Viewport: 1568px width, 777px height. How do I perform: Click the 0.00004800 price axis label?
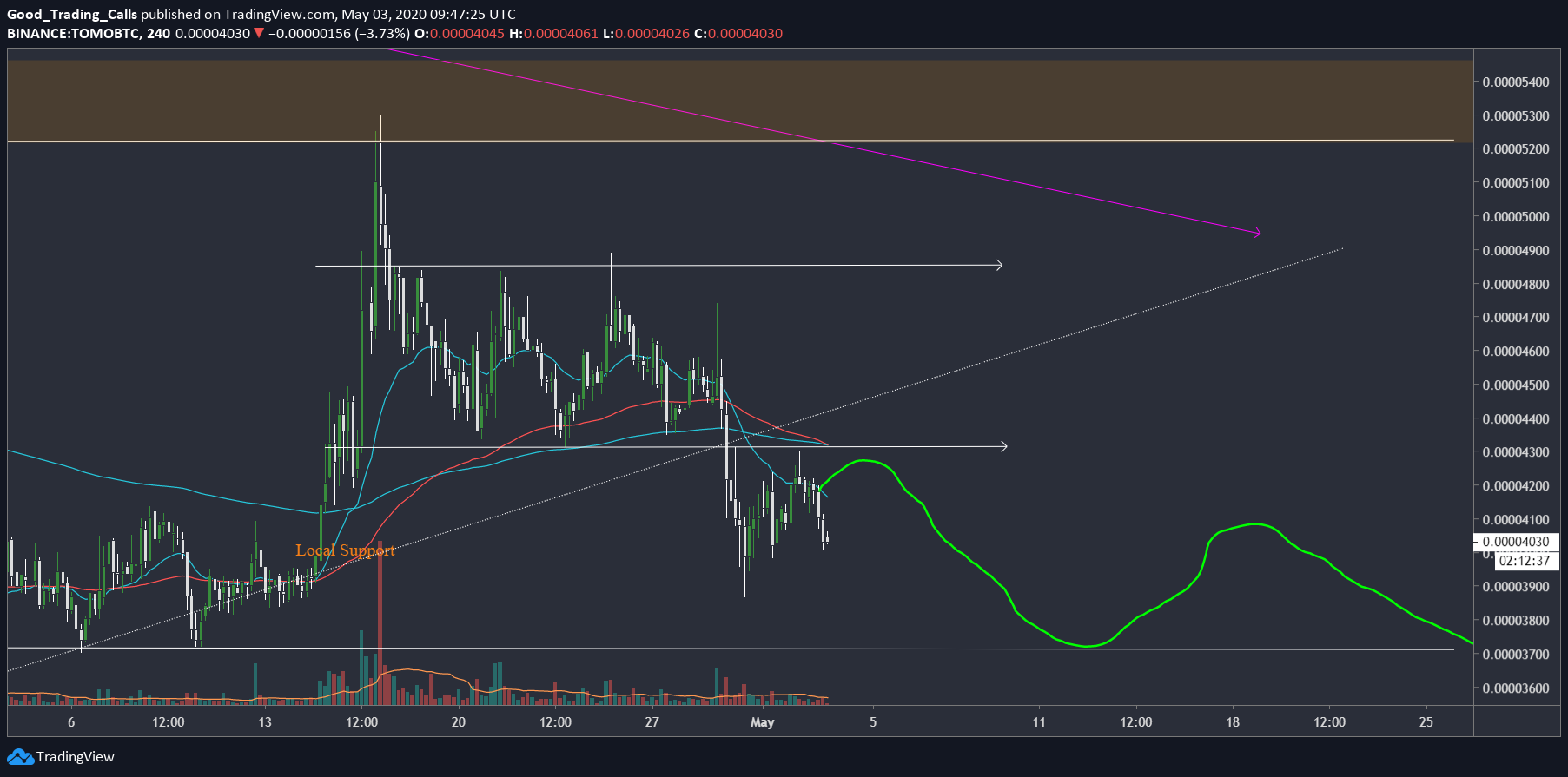[1516, 285]
